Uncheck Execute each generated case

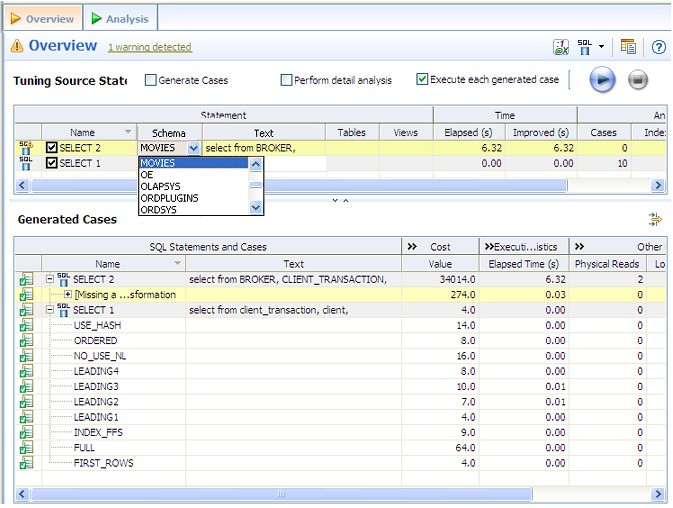click(x=422, y=80)
